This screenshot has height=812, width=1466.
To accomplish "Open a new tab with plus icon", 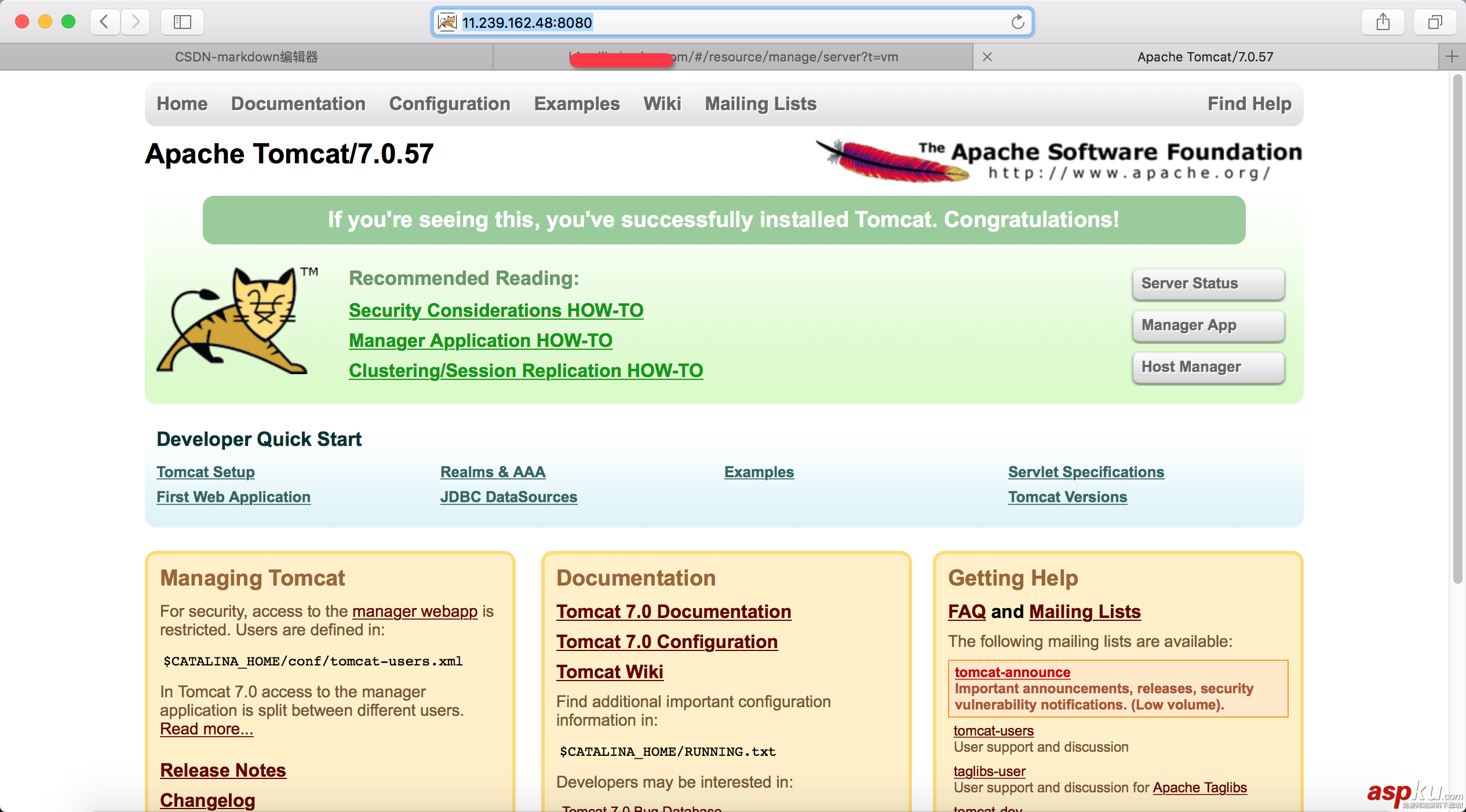I will 1452,56.
